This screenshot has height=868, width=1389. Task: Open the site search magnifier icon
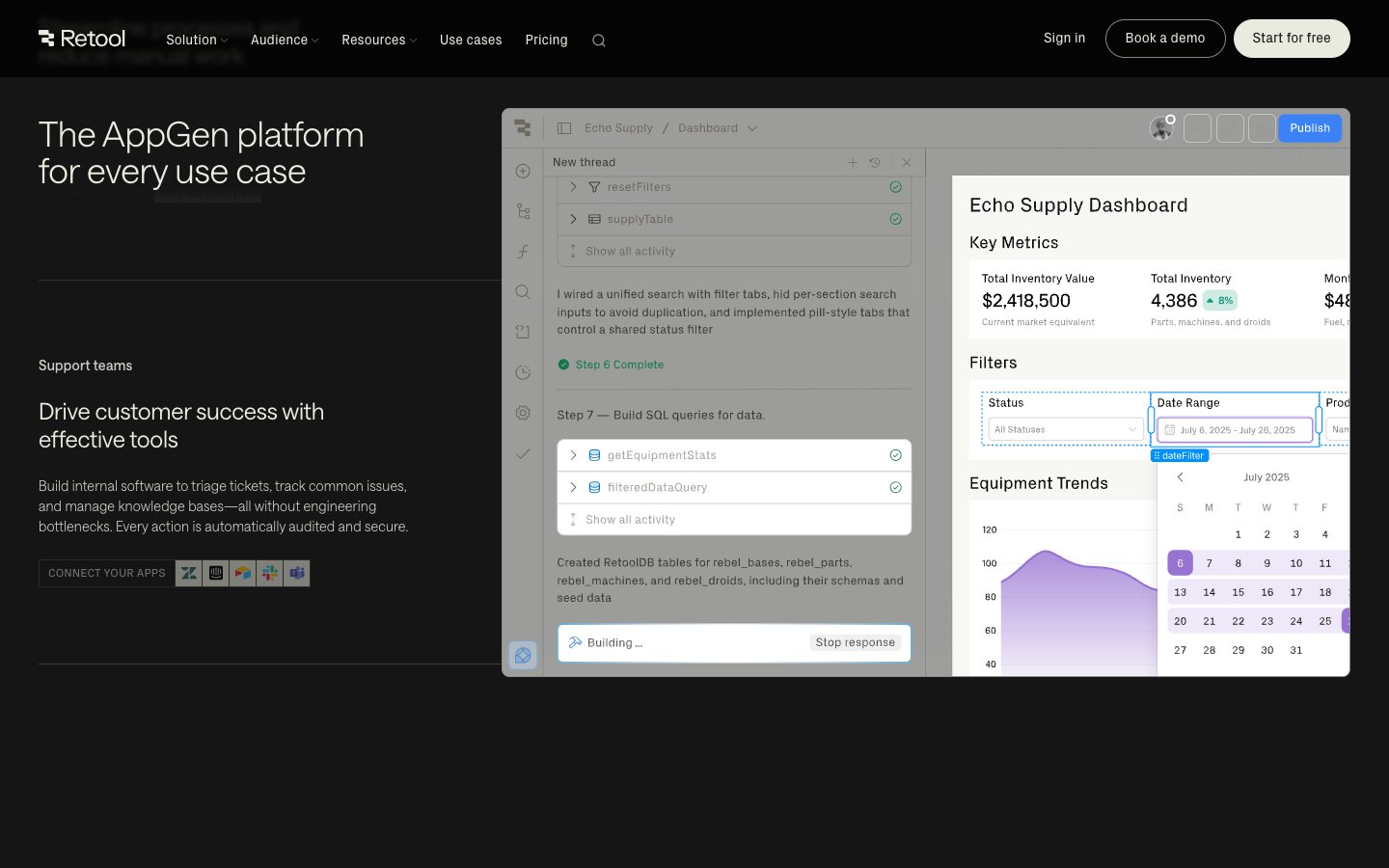pyautogui.click(x=599, y=41)
